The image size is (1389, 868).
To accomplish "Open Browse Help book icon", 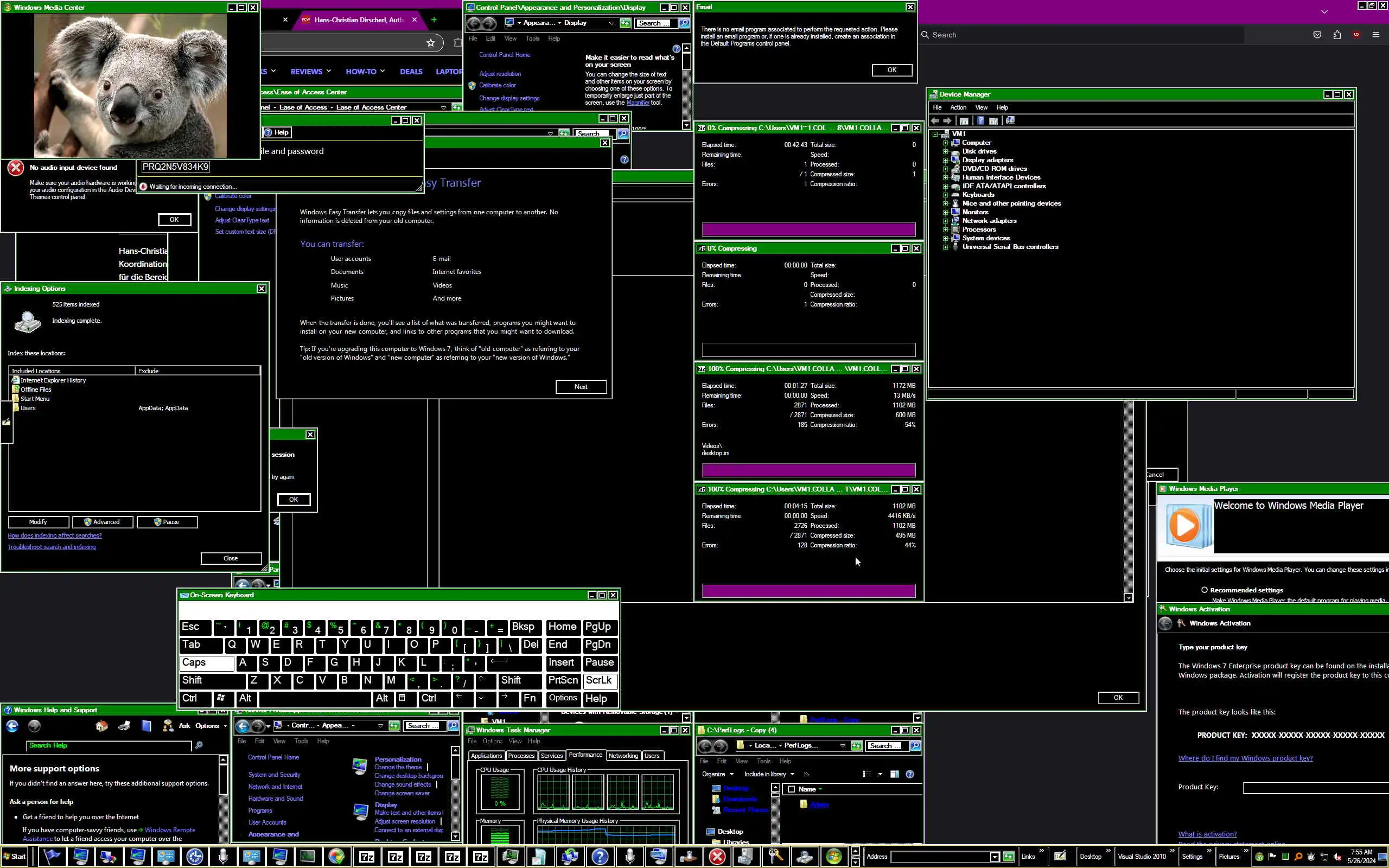I will [x=146, y=726].
